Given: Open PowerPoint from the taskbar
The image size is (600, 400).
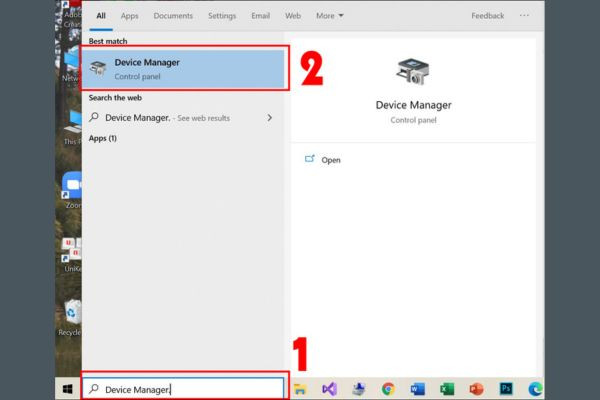Looking at the screenshot, I should (x=476, y=389).
